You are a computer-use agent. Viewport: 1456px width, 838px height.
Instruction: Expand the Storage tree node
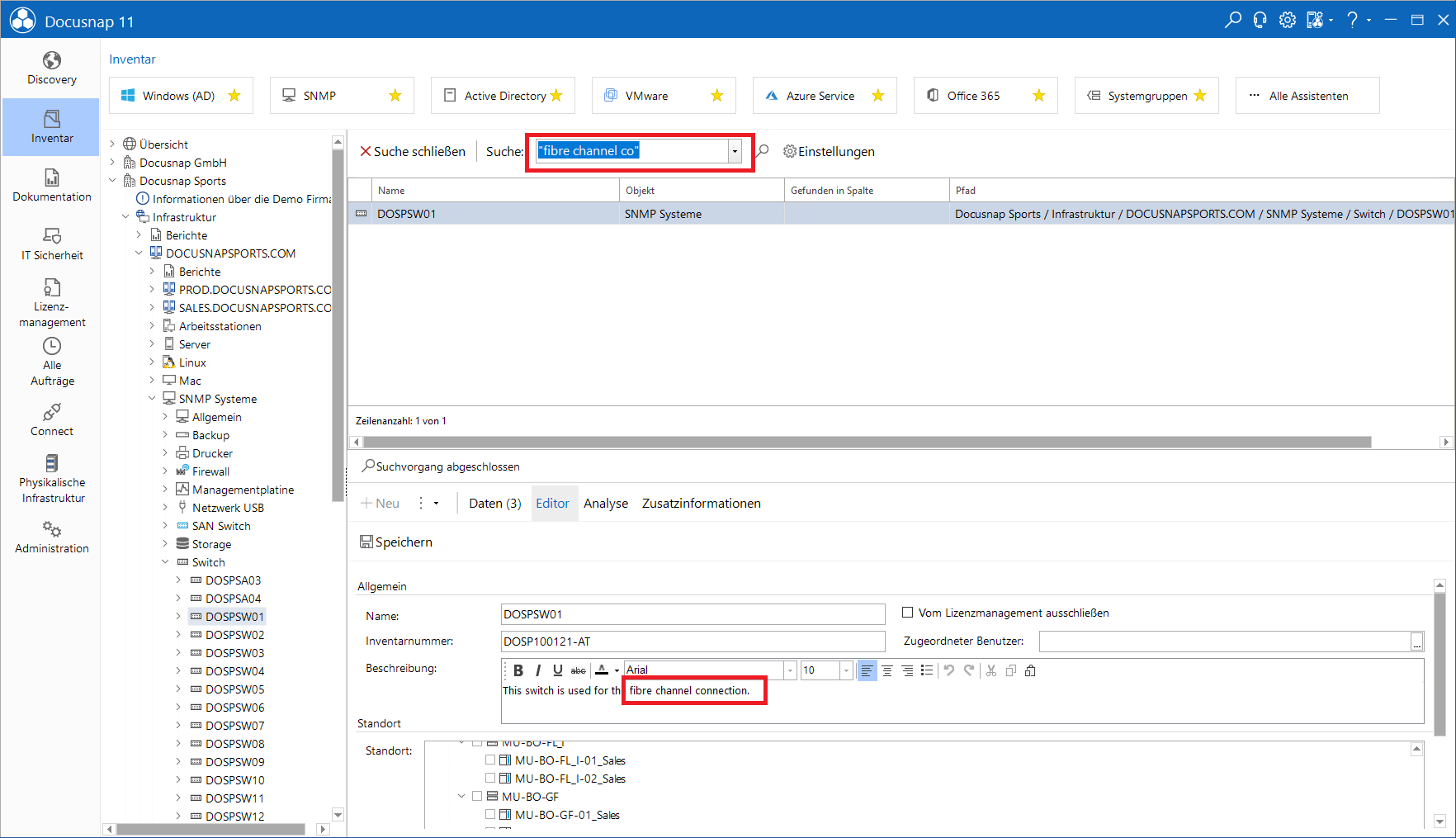pos(165,544)
